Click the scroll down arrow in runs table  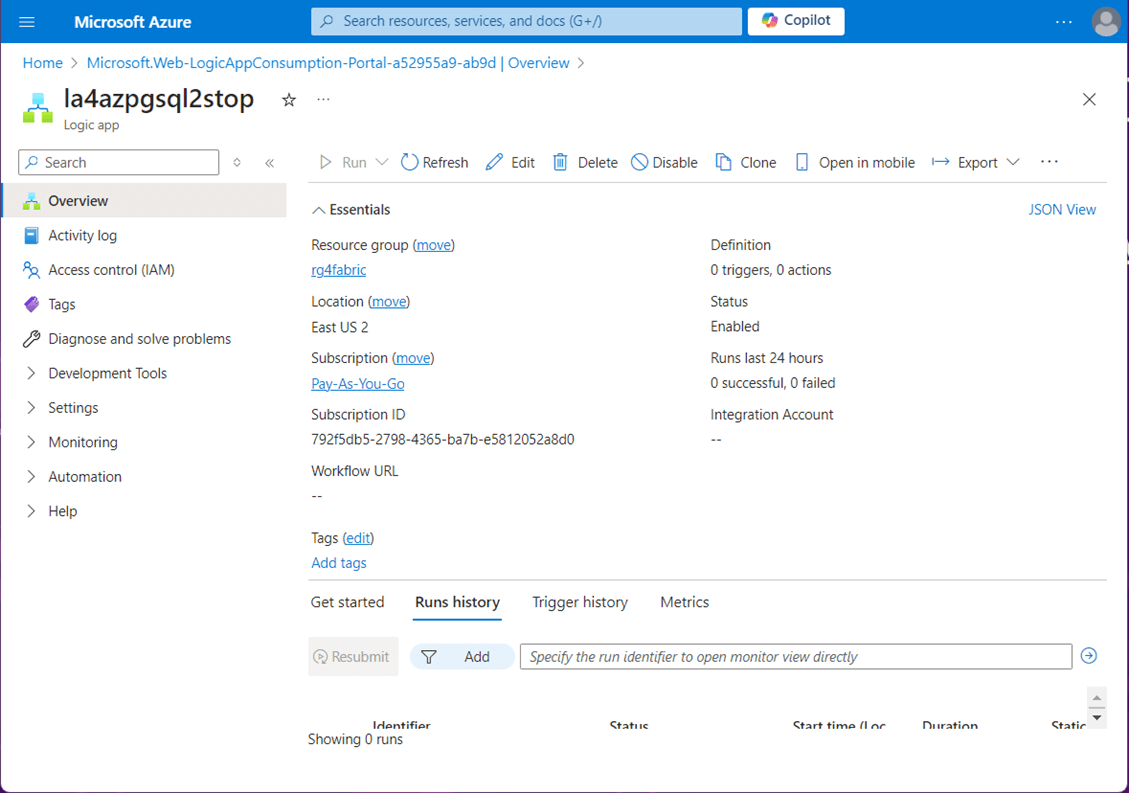tap(1097, 717)
